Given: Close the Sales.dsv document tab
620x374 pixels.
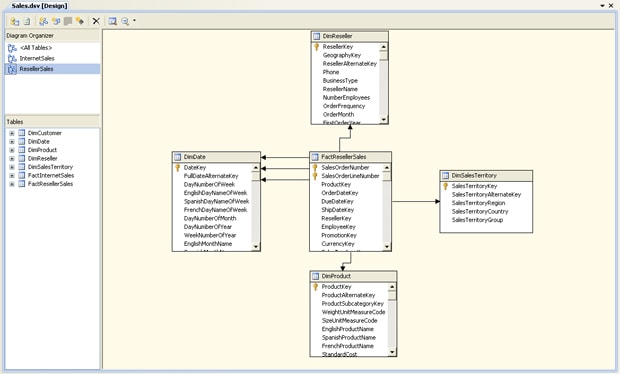Looking at the screenshot, I should tap(611, 6).
